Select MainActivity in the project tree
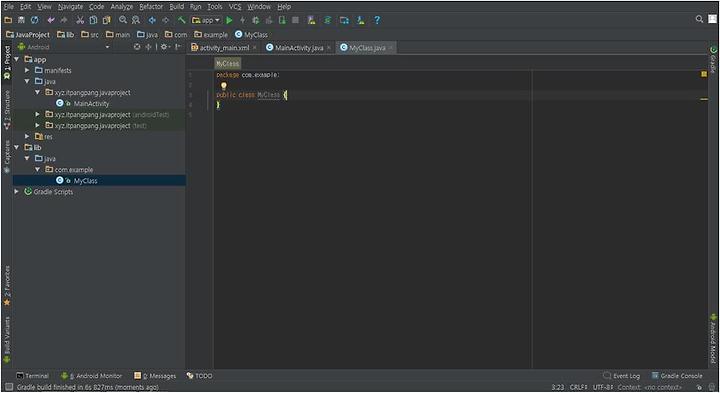The height and width of the screenshot is (393, 720). tap(91, 103)
